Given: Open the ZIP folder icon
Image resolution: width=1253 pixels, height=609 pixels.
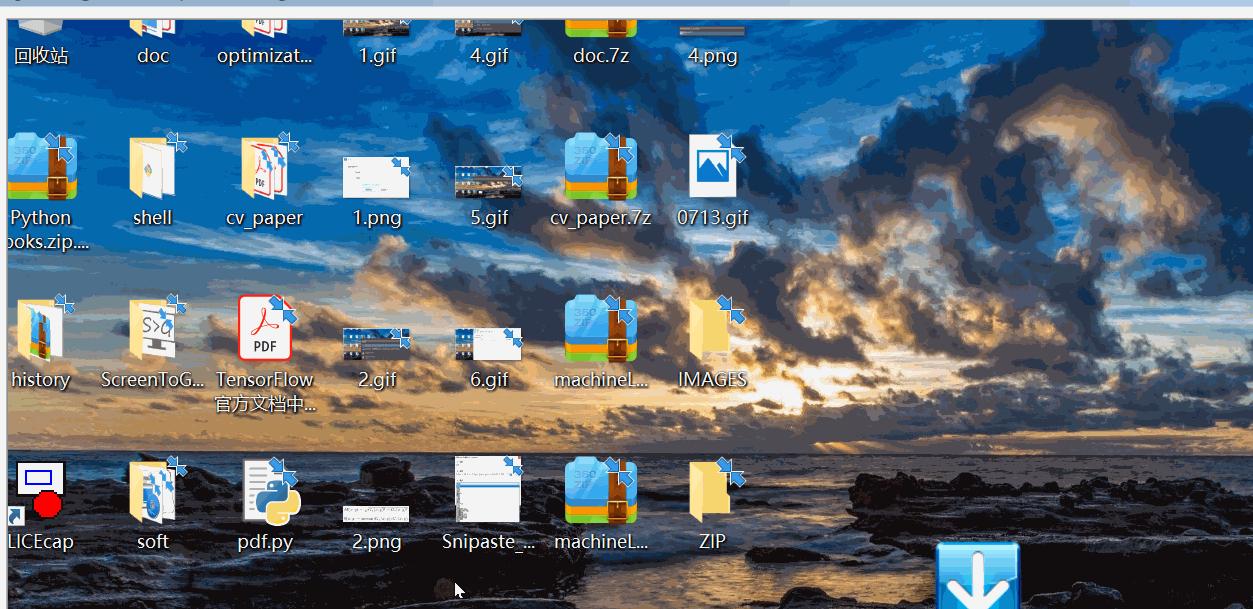Looking at the screenshot, I should [713, 490].
